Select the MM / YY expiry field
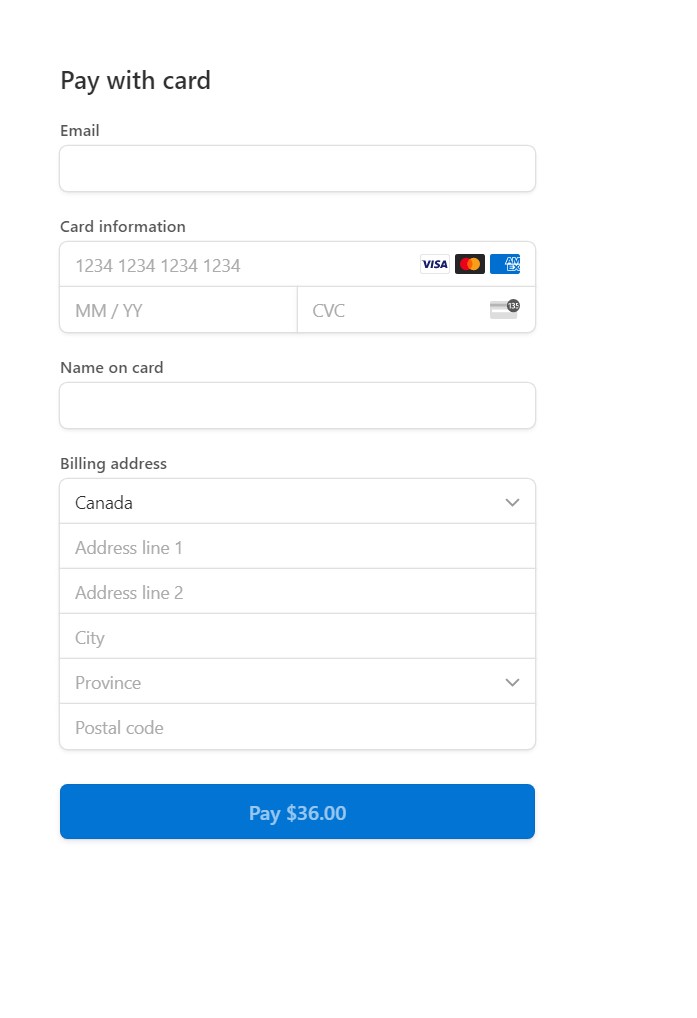 point(178,310)
